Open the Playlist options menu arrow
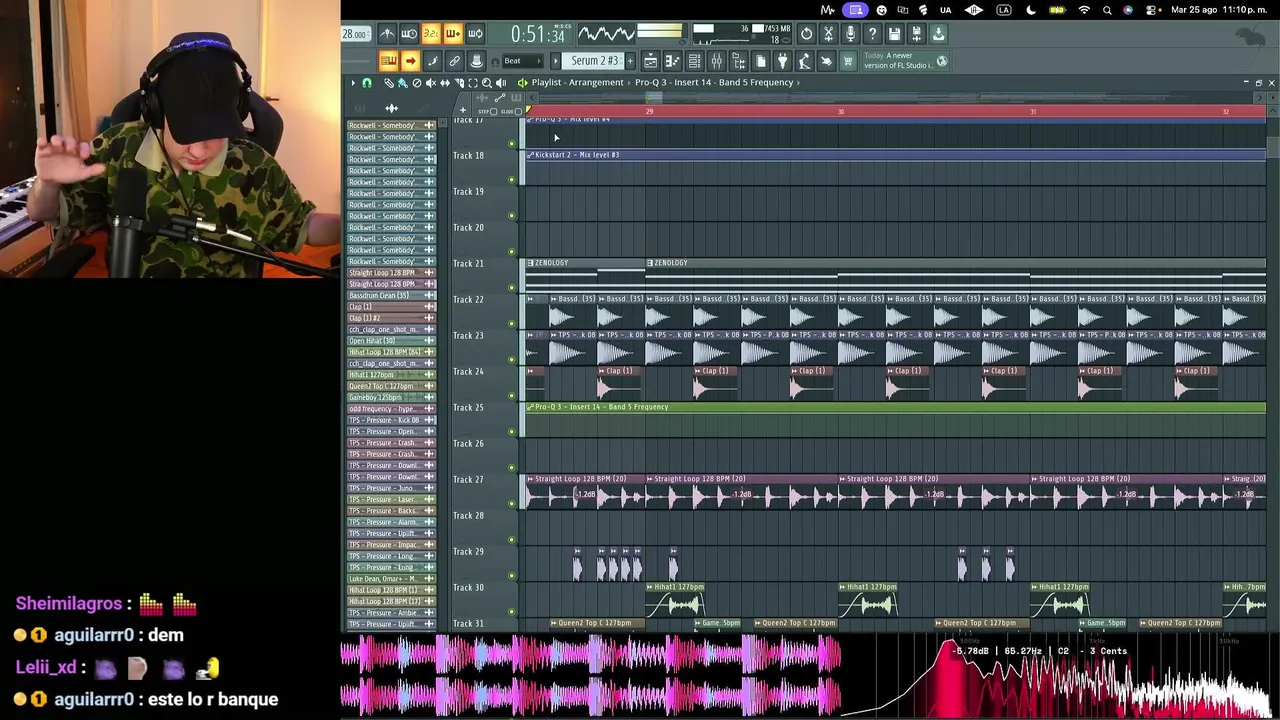Viewport: 1280px width, 720px height. click(x=353, y=83)
